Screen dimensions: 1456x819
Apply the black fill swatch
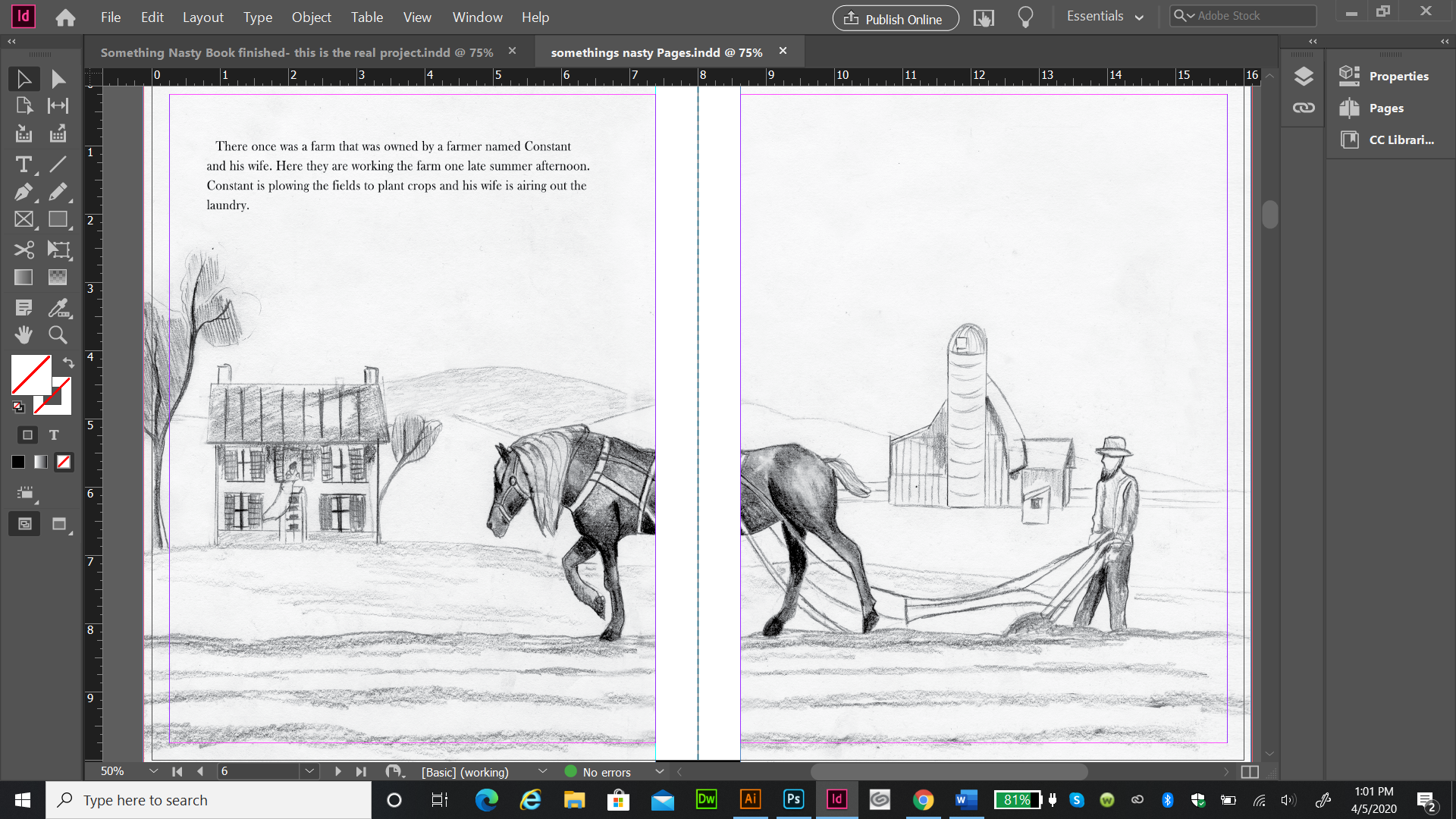[17, 462]
